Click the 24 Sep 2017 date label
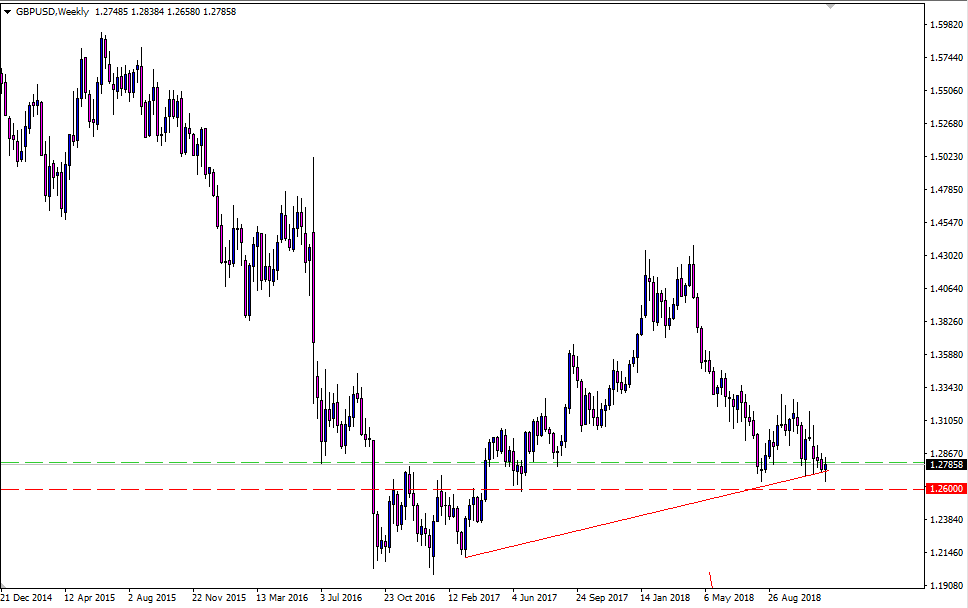The height and width of the screenshot is (608, 968). point(602,598)
